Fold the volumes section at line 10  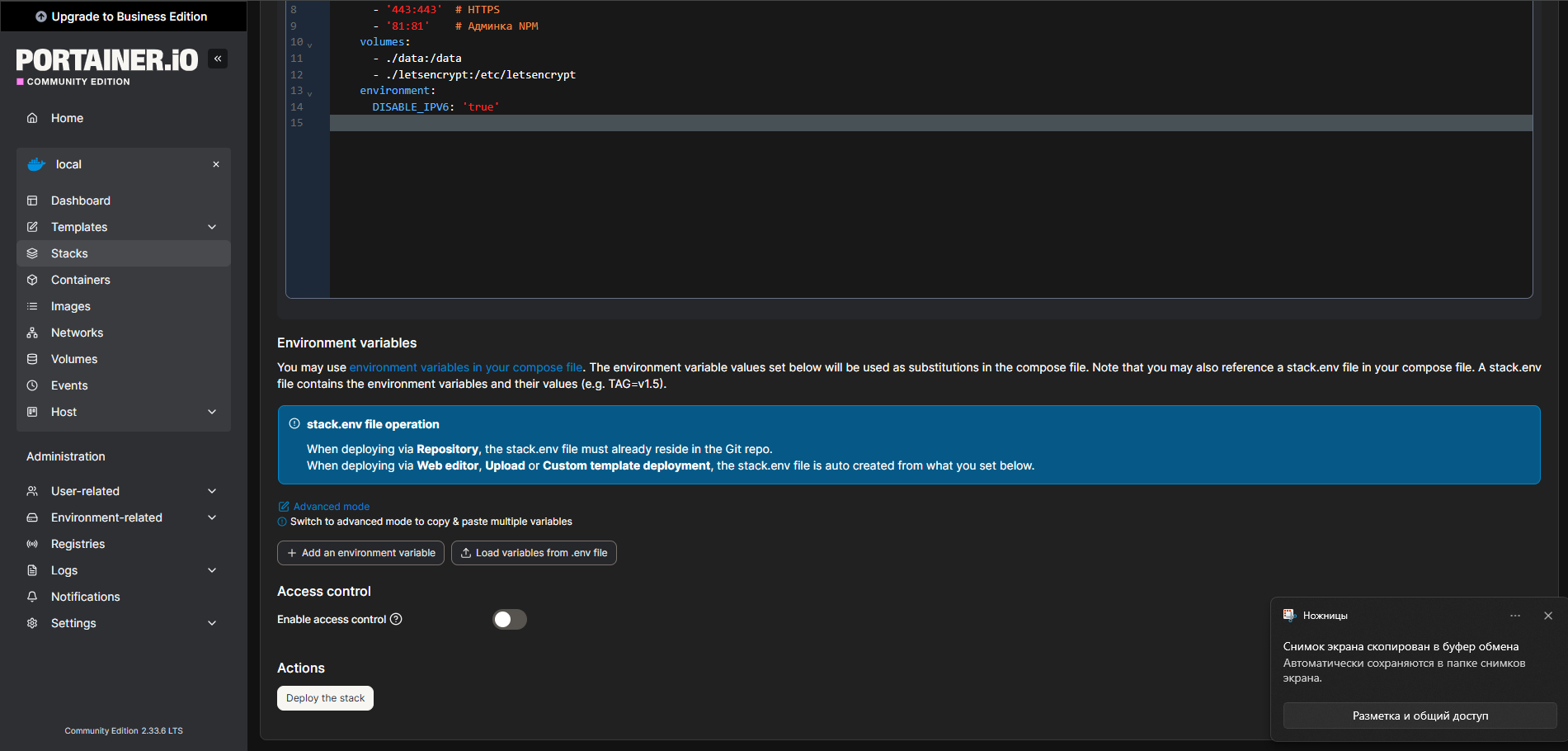[310, 44]
